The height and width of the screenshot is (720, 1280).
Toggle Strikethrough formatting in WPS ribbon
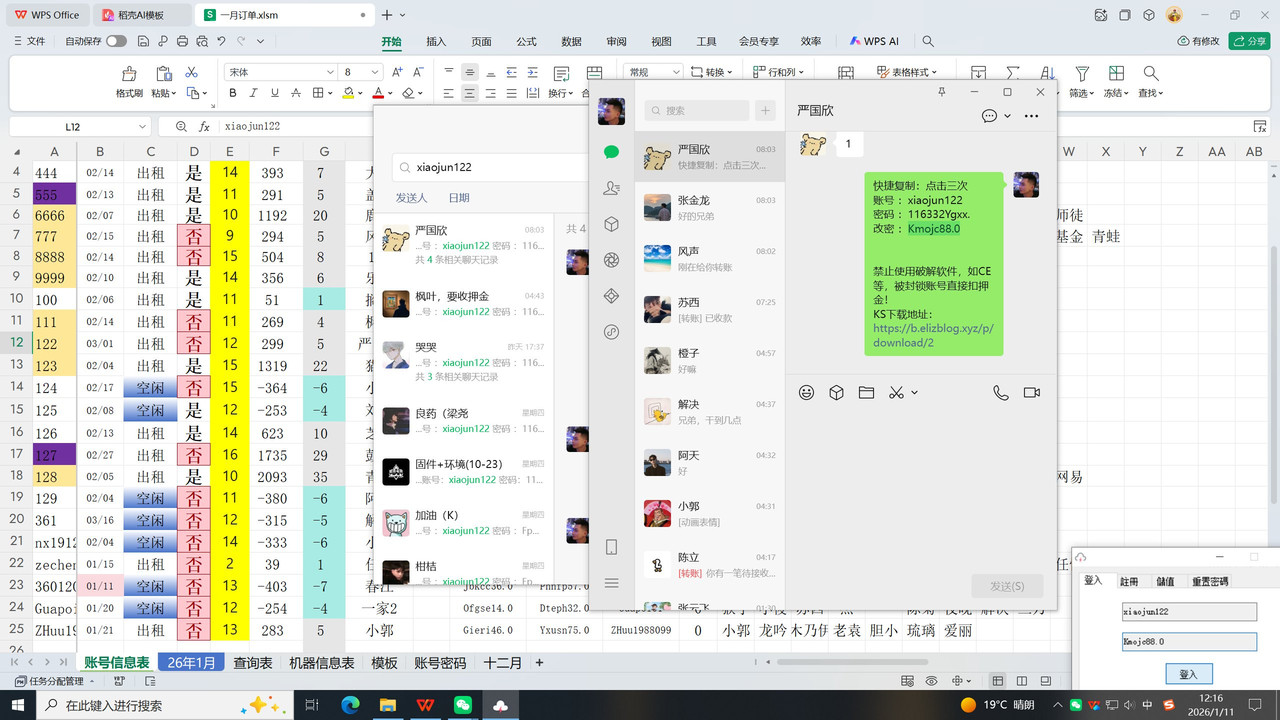point(297,93)
